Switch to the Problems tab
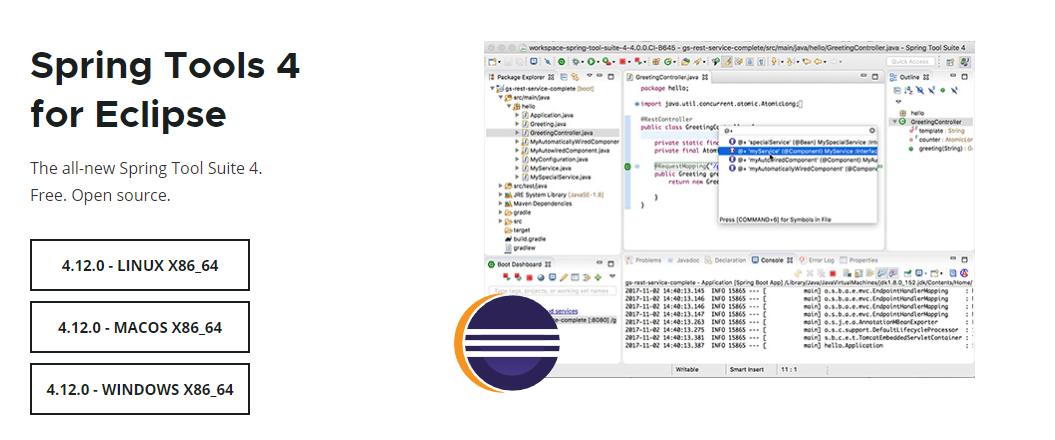The image size is (1055, 440). pyautogui.click(x=643, y=260)
